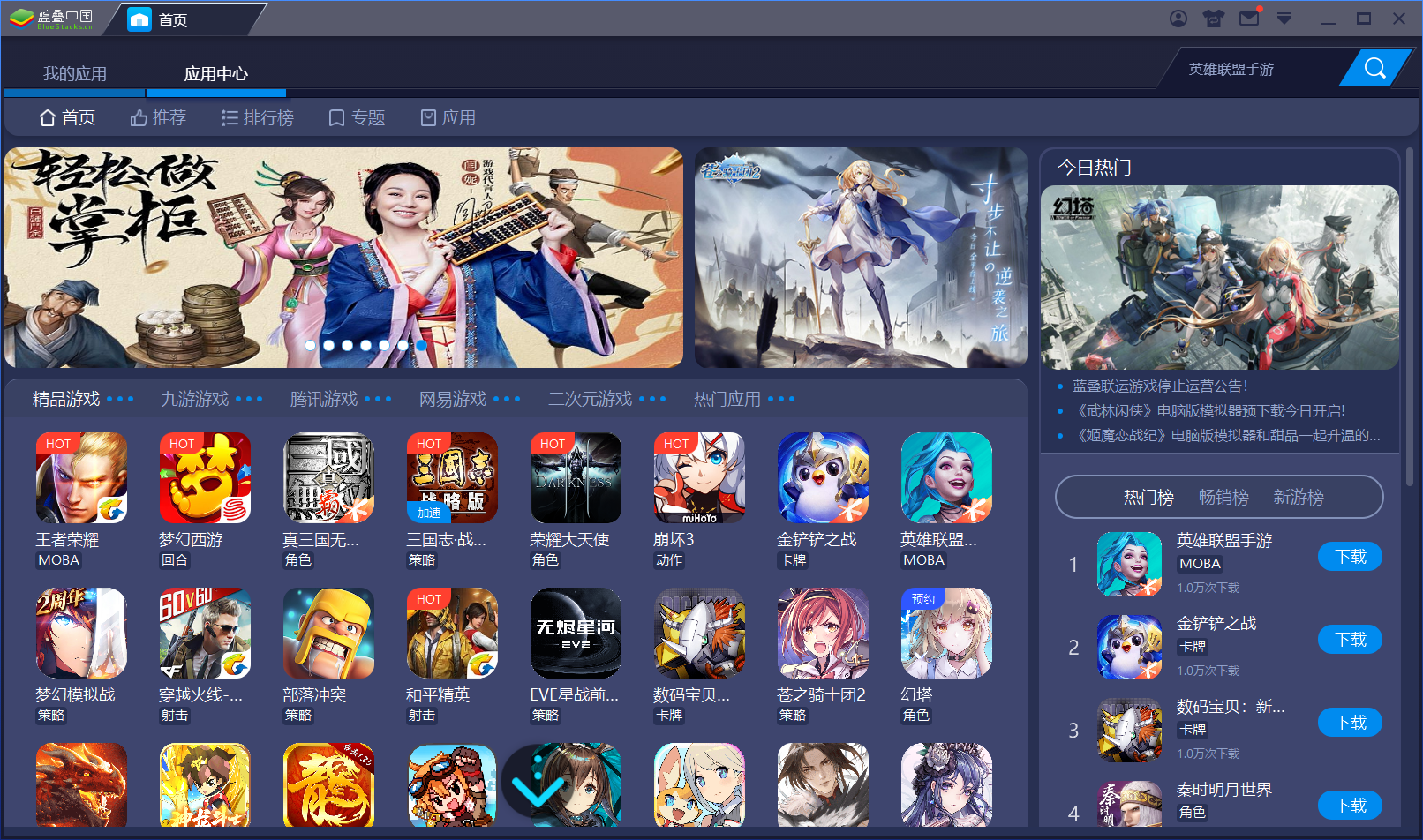This screenshot has height=840, width=1423.
Task: Open the user account icon
Action: click(1178, 19)
